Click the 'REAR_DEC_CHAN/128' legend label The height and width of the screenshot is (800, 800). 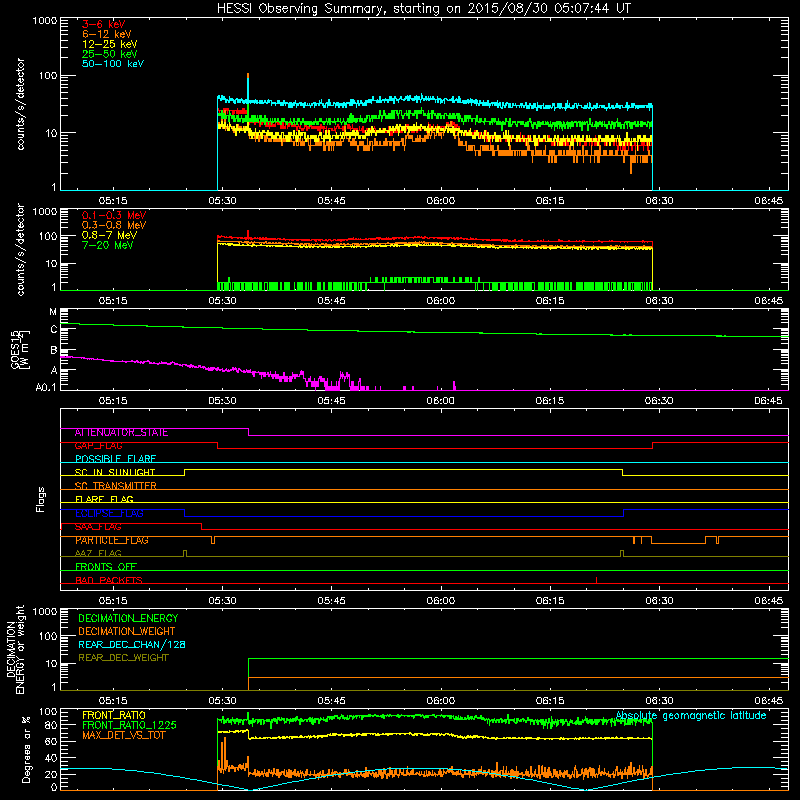click(x=132, y=645)
